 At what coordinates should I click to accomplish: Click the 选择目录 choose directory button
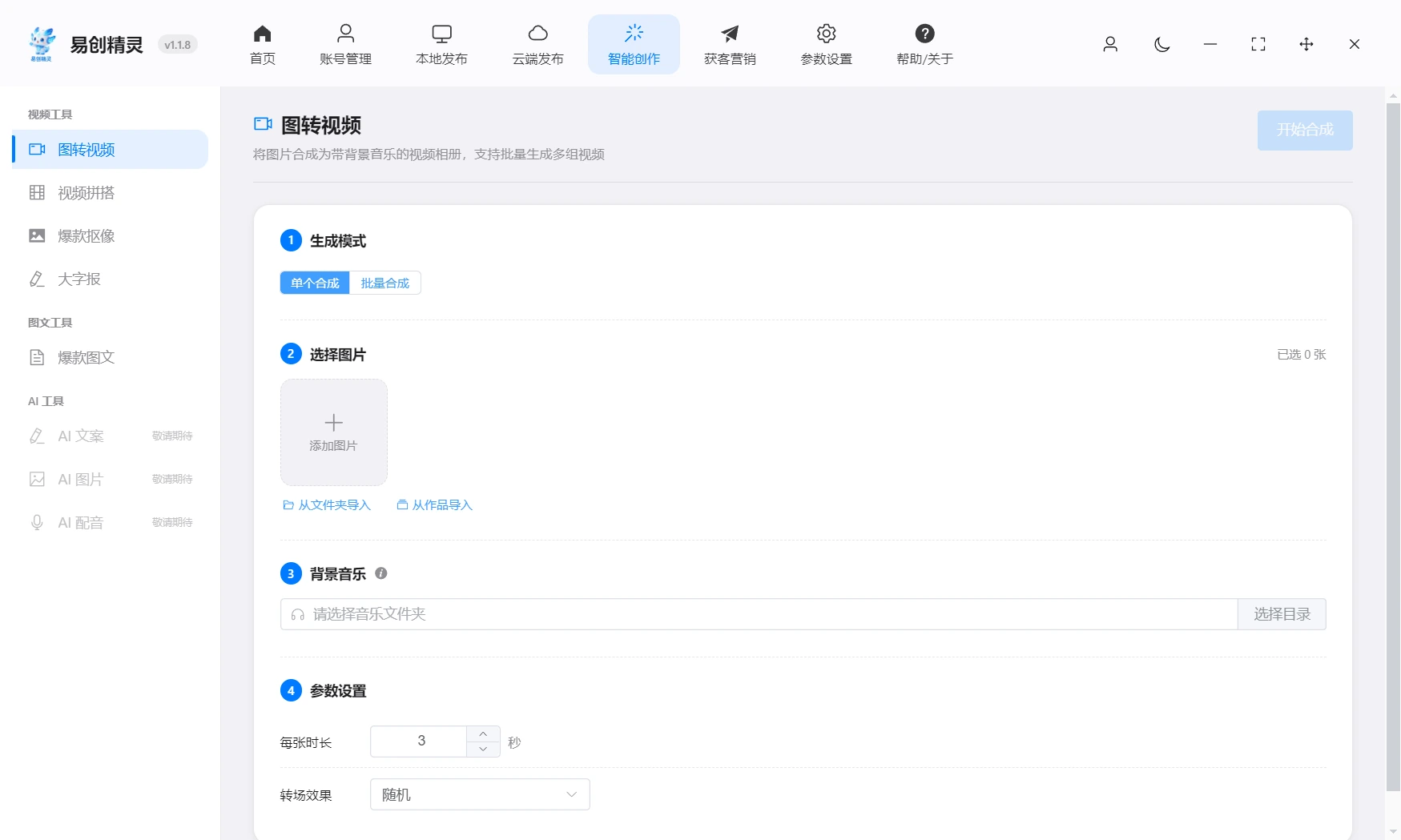1282,614
